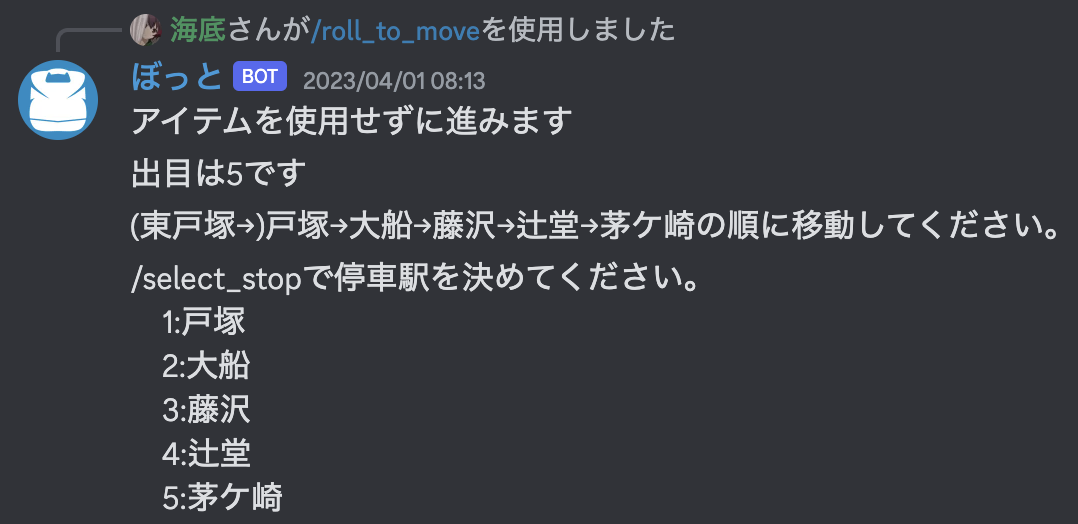Select list entry 5:茅ケ崎

coord(222,497)
